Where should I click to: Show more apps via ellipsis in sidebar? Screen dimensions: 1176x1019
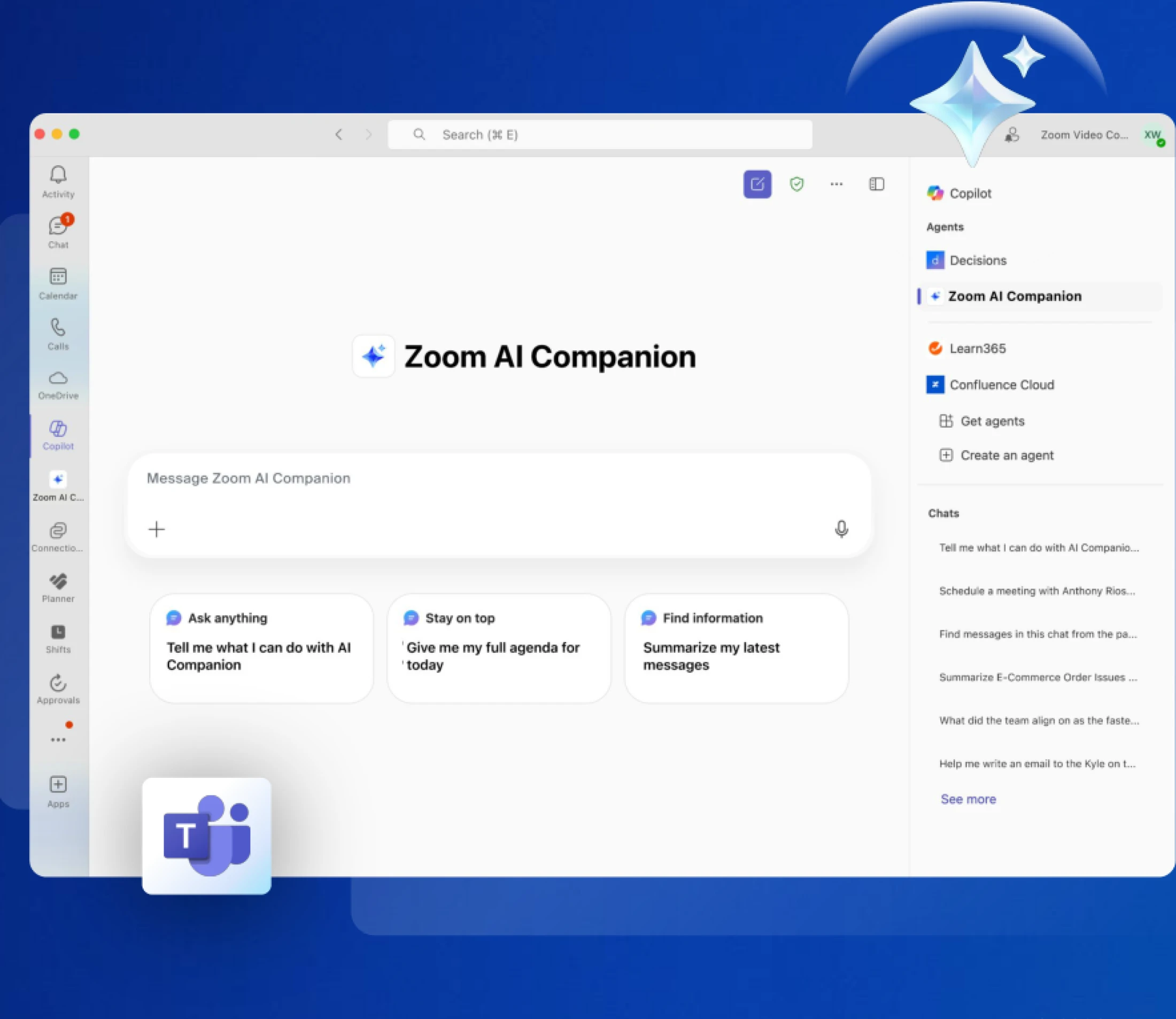[58, 739]
